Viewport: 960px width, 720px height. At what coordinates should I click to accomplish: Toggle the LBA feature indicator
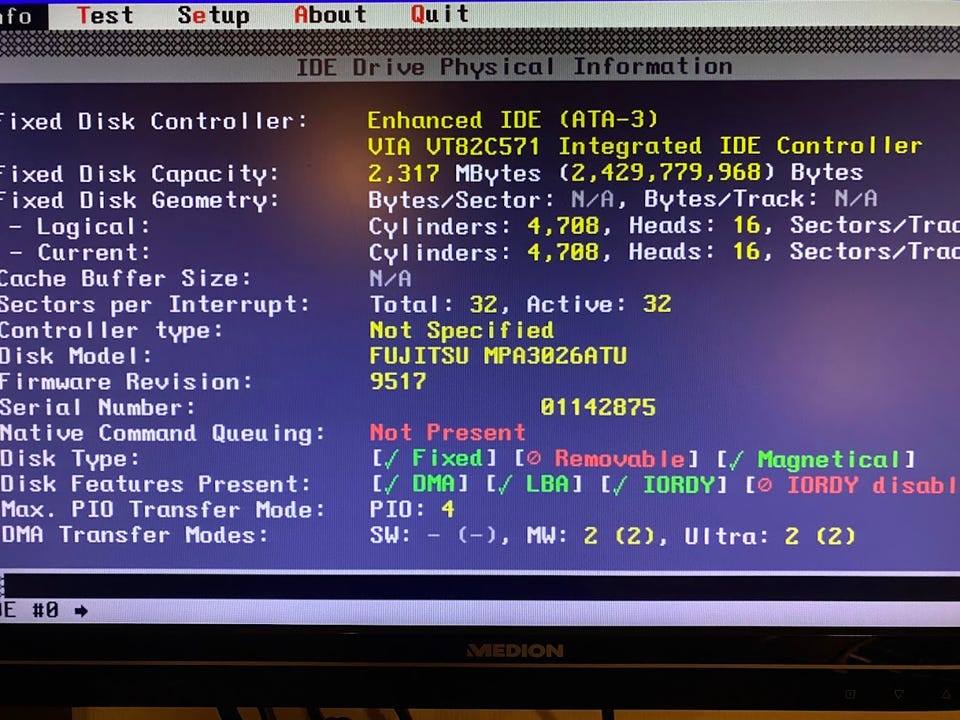pyautogui.click(x=534, y=484)
